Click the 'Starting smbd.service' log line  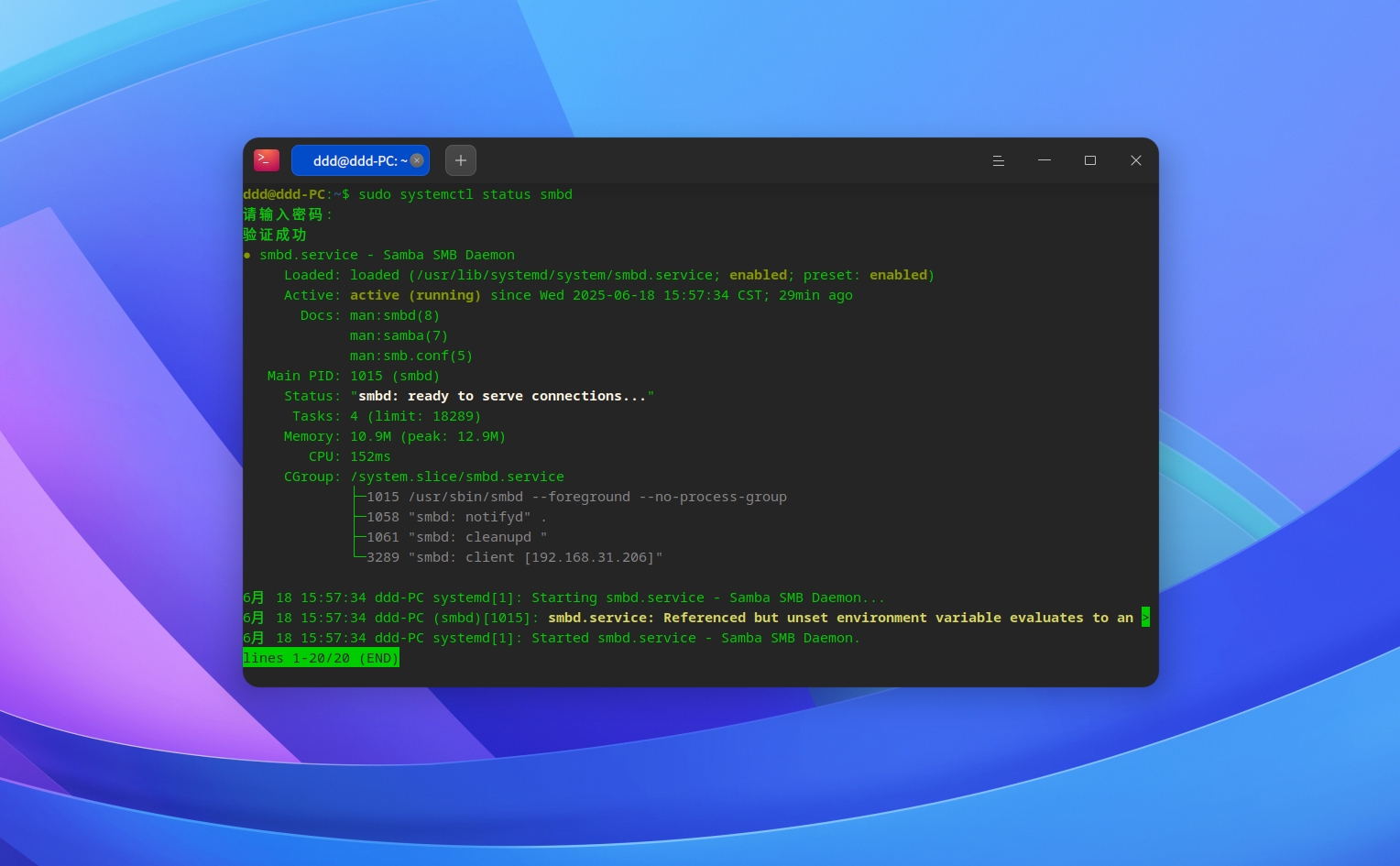tap(563, 597)
